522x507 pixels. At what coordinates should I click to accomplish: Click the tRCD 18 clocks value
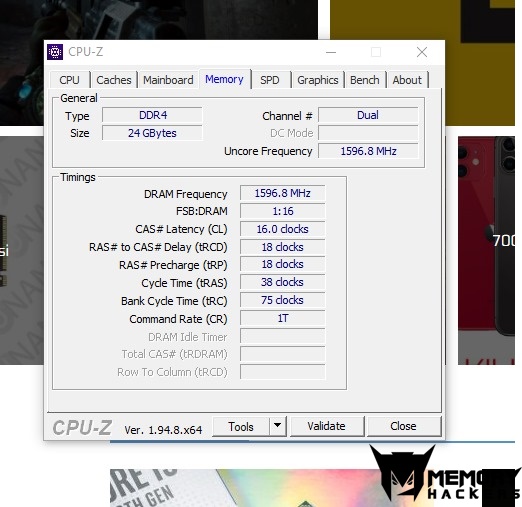click(282, 247)
